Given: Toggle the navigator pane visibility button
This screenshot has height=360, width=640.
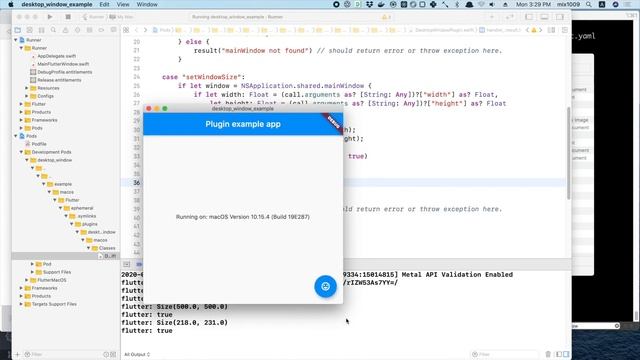Looking at the screenshot, I should (x=529, y=17).
